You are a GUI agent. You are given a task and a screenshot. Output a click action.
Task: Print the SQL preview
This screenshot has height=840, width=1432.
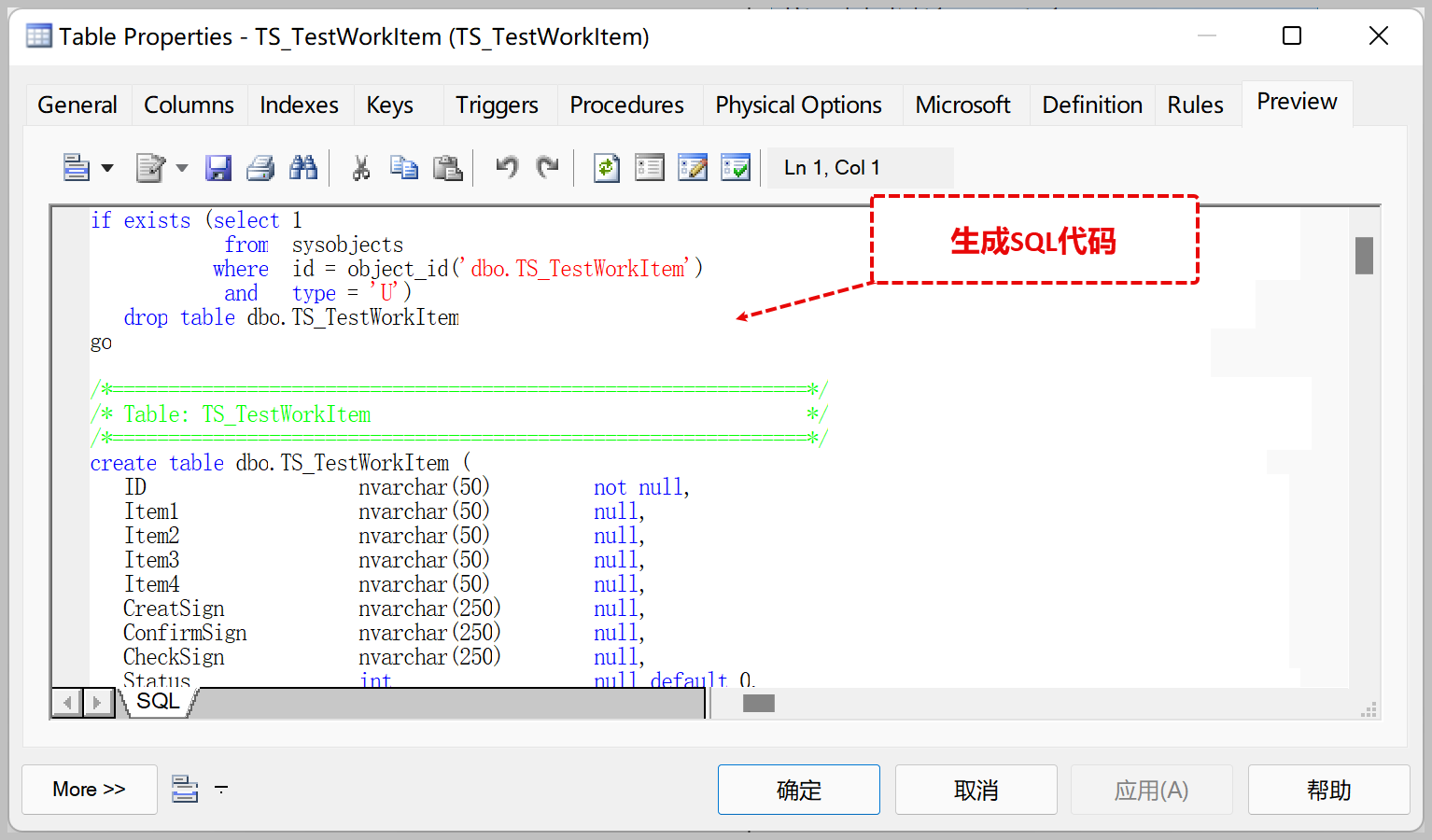click(x=260, y=168)
